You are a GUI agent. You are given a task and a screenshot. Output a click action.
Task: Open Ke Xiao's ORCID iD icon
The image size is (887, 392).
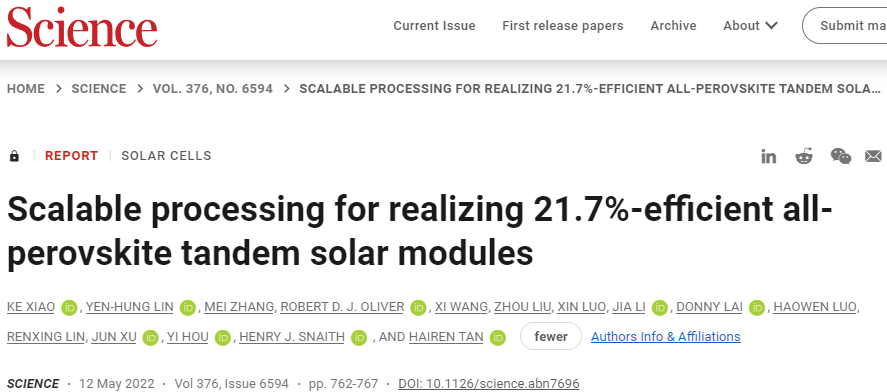pyautogui.click(x=69, y=308)
